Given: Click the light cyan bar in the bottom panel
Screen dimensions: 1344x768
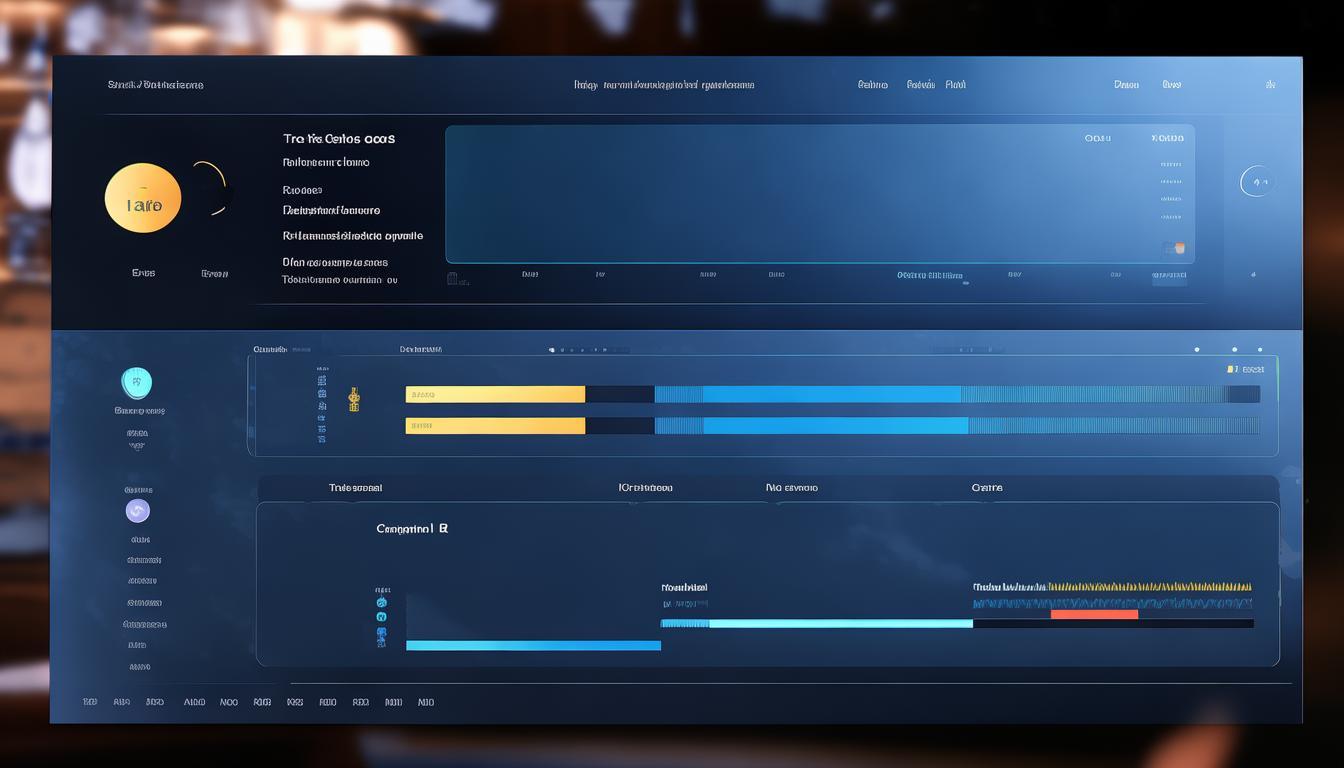Looking at the screenshot, I should 841,623.
